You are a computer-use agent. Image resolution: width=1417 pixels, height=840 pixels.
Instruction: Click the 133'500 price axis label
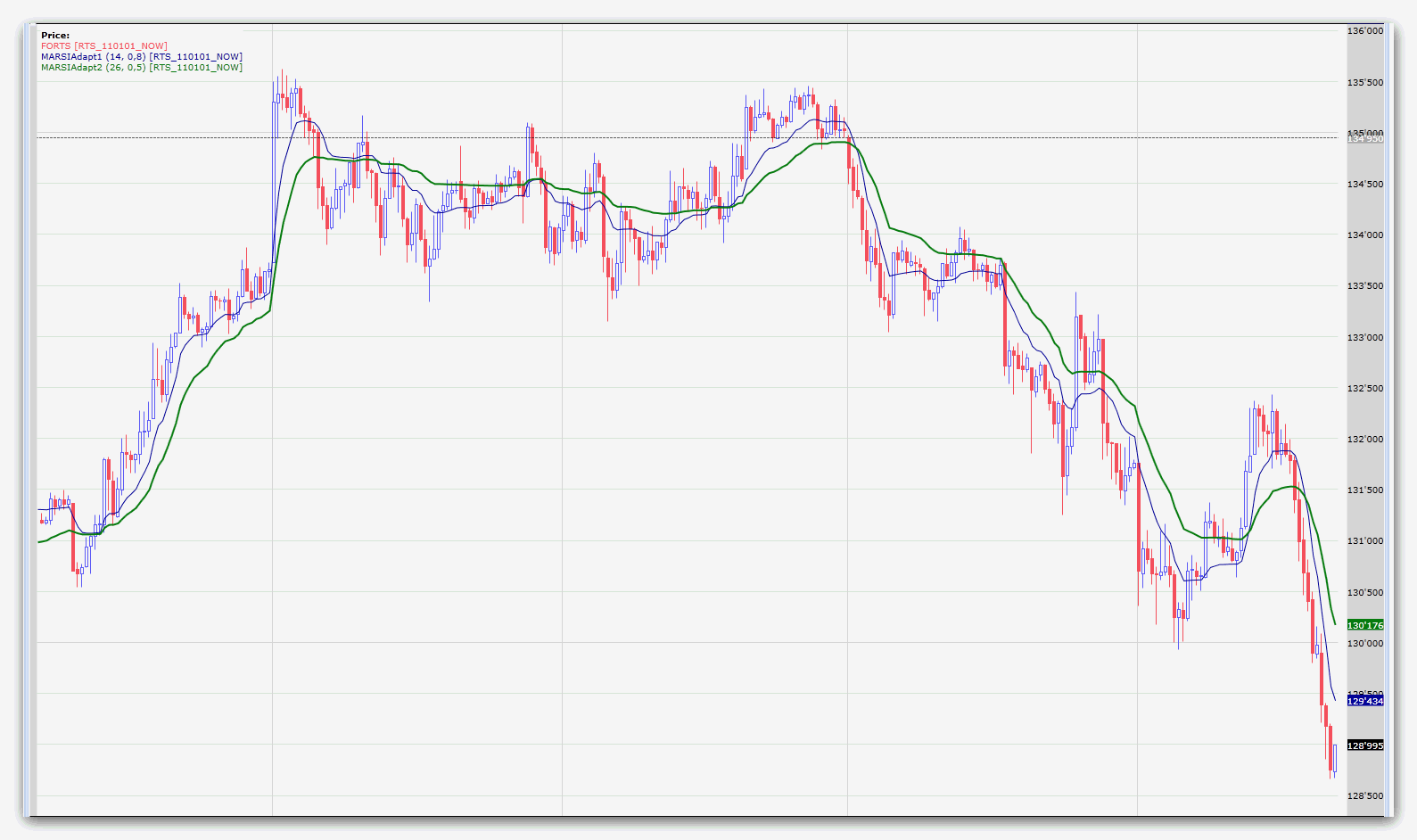click(x=1365, y=286)
